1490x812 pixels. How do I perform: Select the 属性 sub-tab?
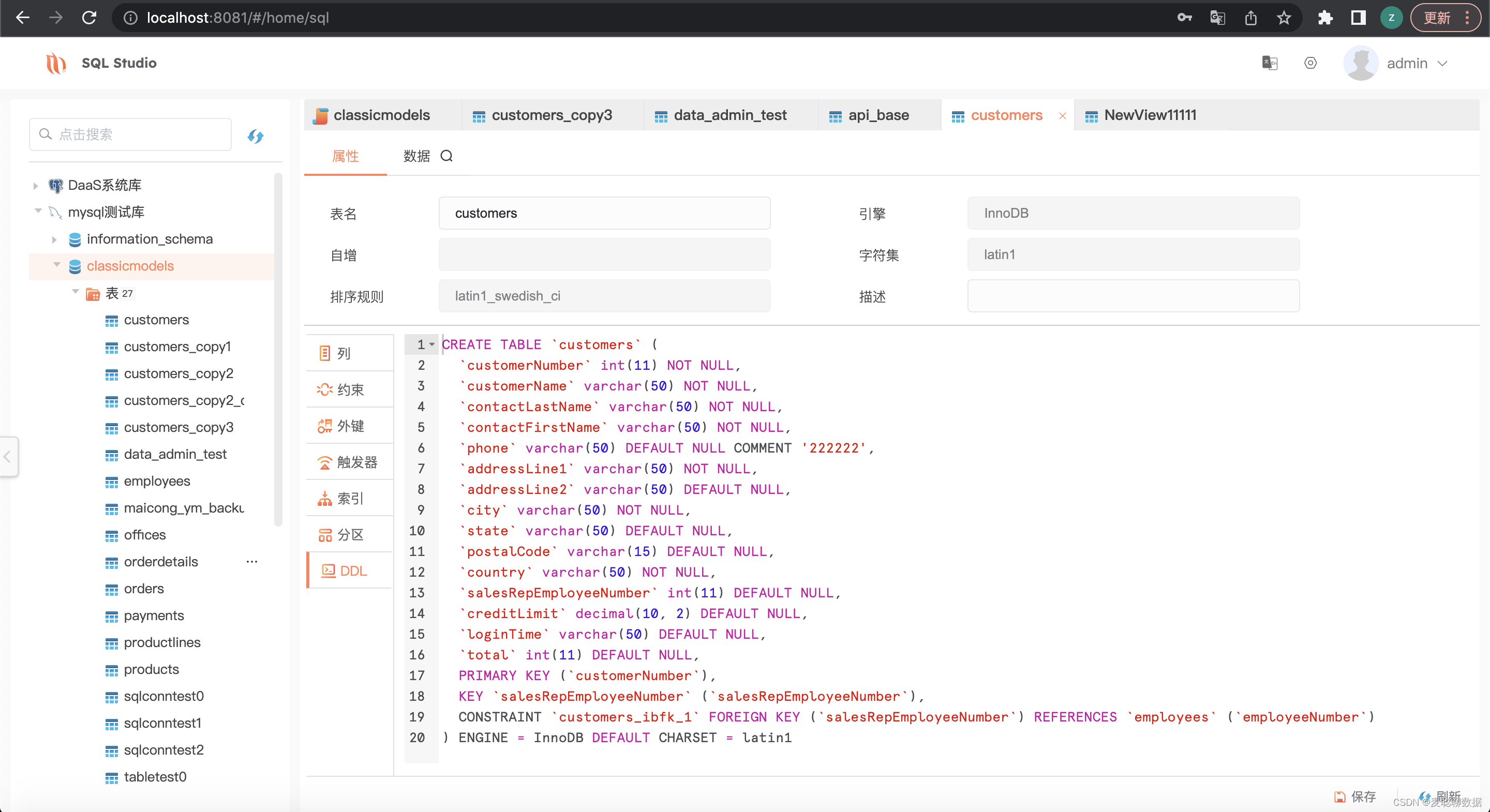pyautogui.click(x=345, y=156)
